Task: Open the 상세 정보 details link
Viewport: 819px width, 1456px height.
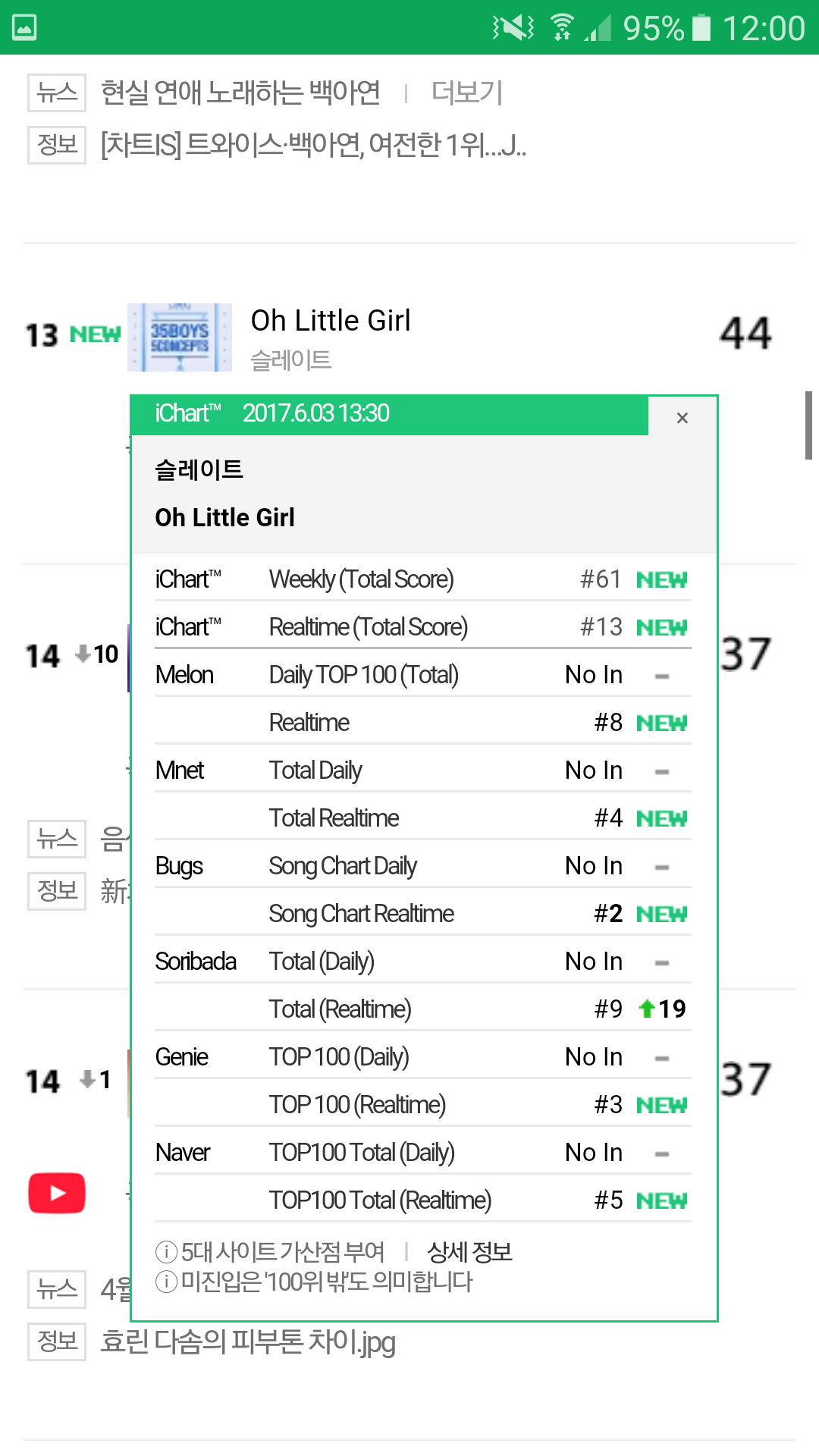Action: click(x=469, y=1251)
